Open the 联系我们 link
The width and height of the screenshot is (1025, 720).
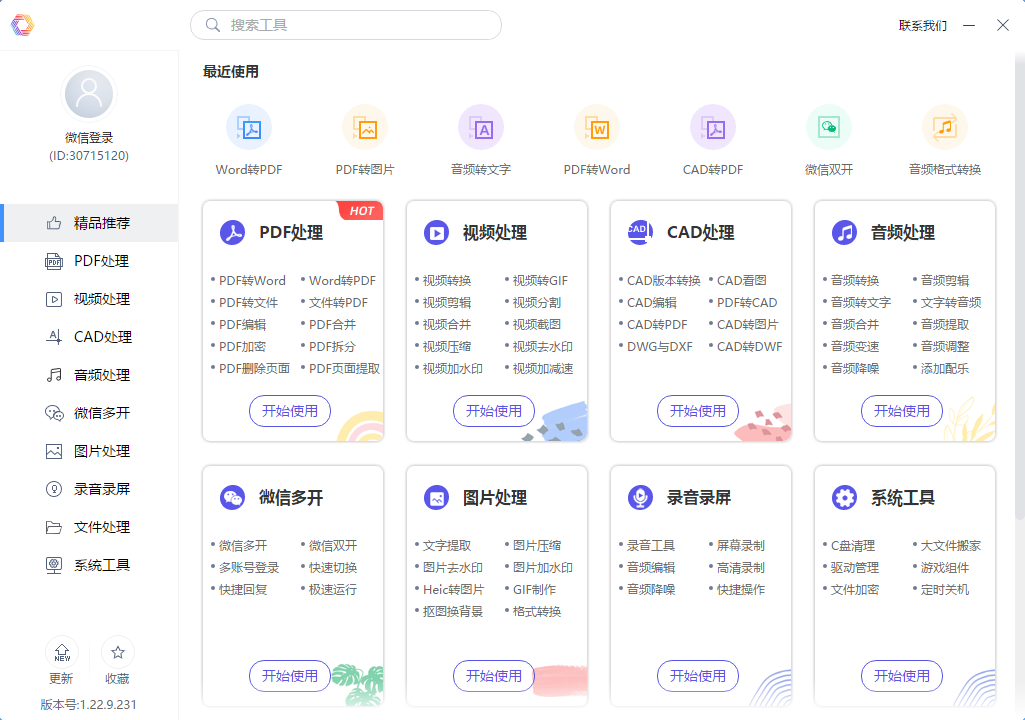pos(922,26)
